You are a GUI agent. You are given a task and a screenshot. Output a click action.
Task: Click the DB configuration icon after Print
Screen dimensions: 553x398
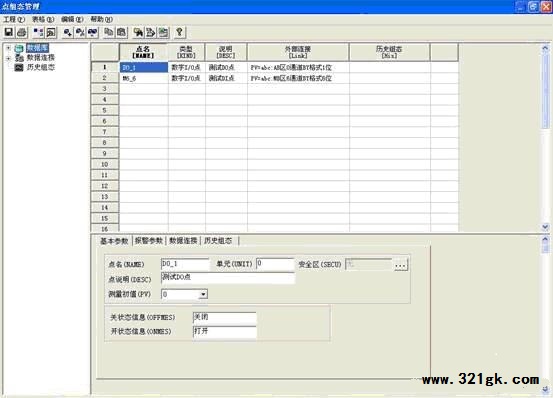[x=38, y=32]
